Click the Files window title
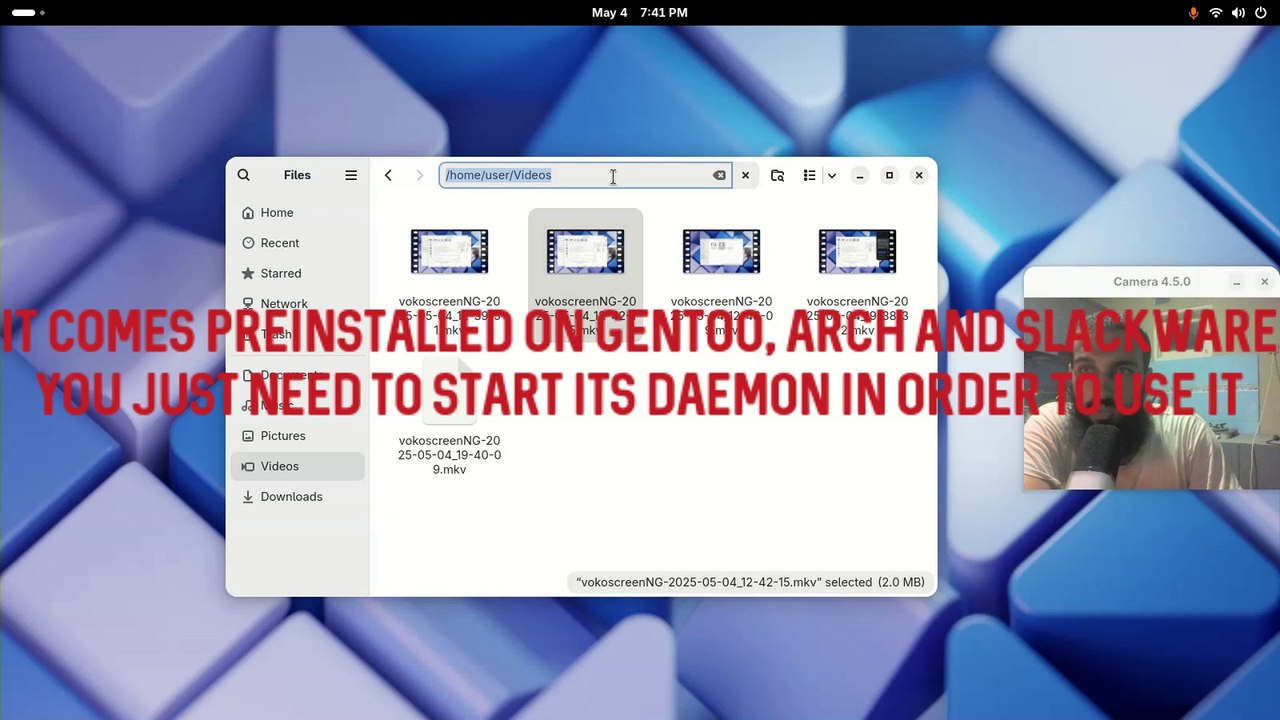This screenshot has width=1280, height=720. coord(297,175)
